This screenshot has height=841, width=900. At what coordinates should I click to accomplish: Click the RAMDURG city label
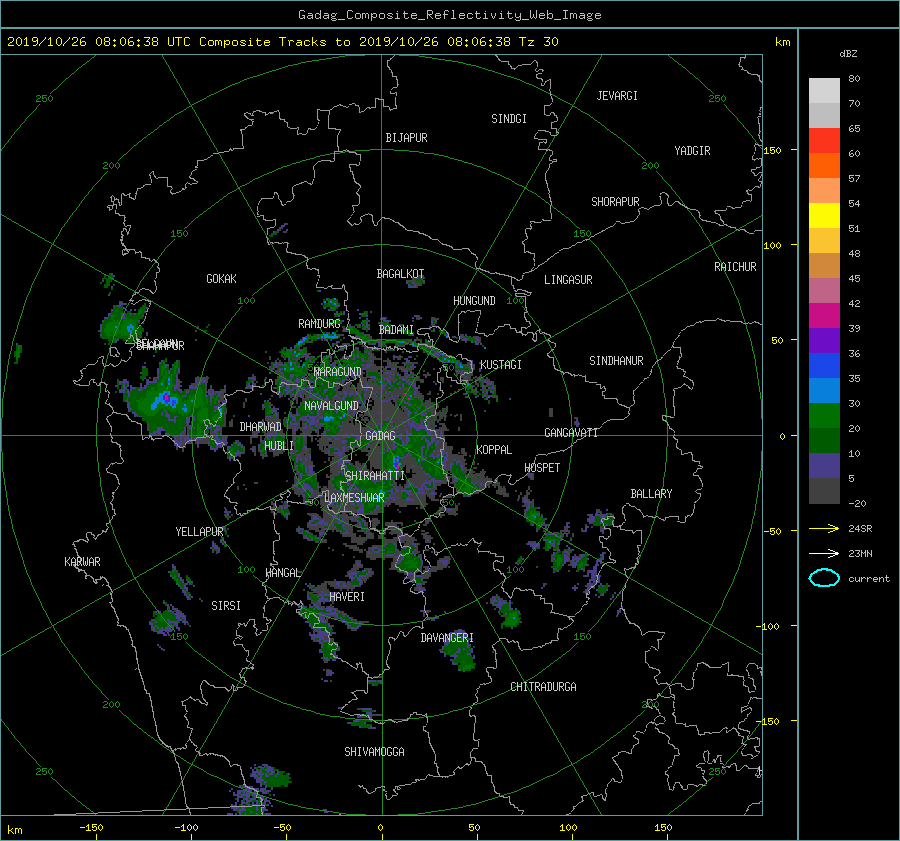[x=319, y=324]
